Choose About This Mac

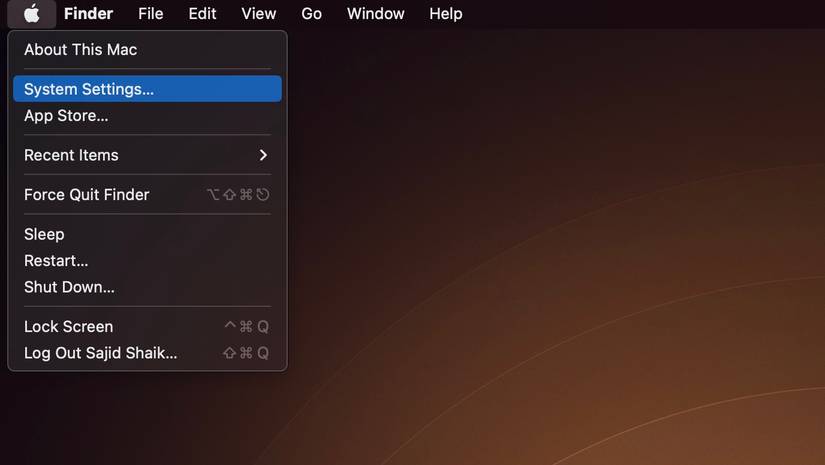pos(147,49)
